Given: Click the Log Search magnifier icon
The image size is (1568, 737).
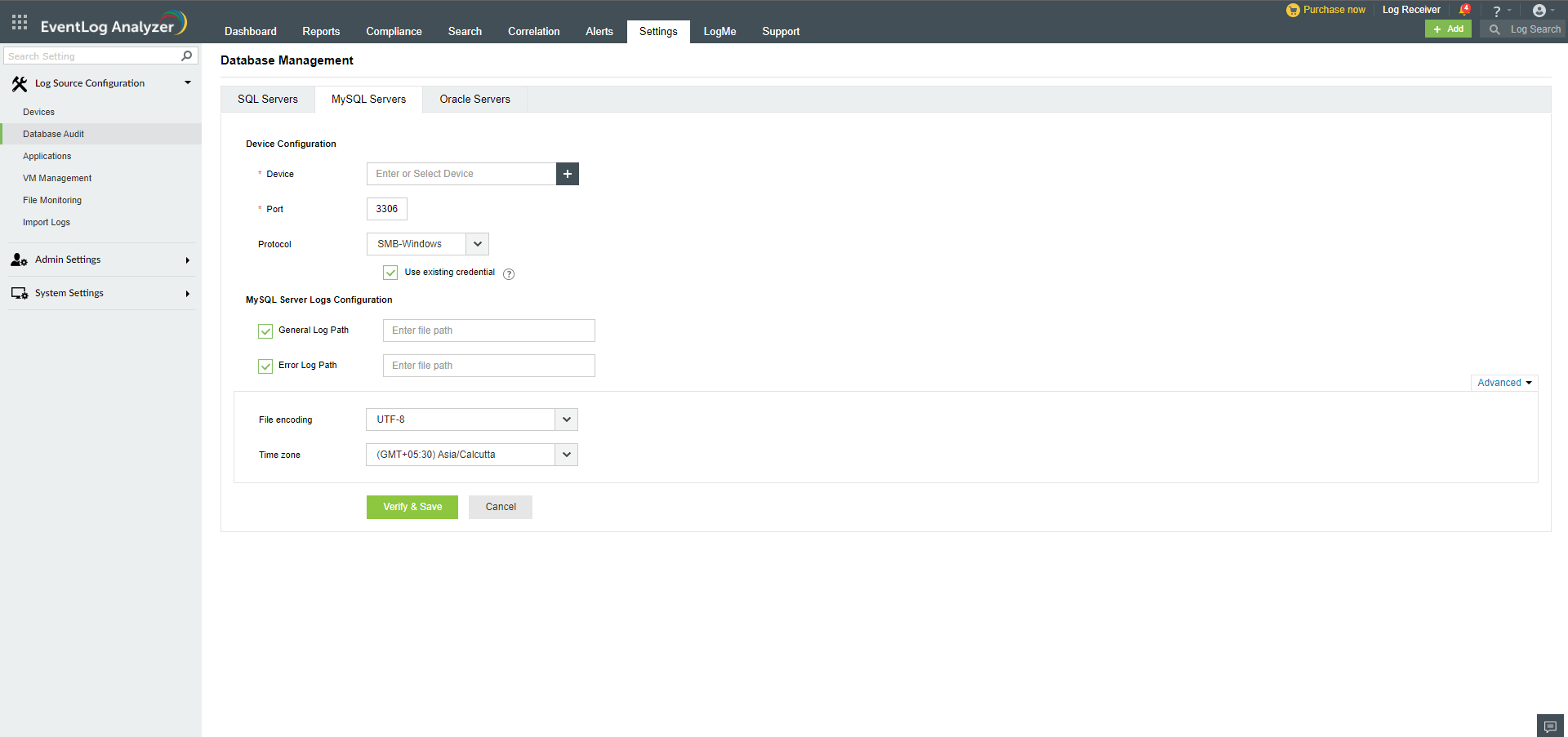Looking at the screenshot, I should click(1494, 29).
